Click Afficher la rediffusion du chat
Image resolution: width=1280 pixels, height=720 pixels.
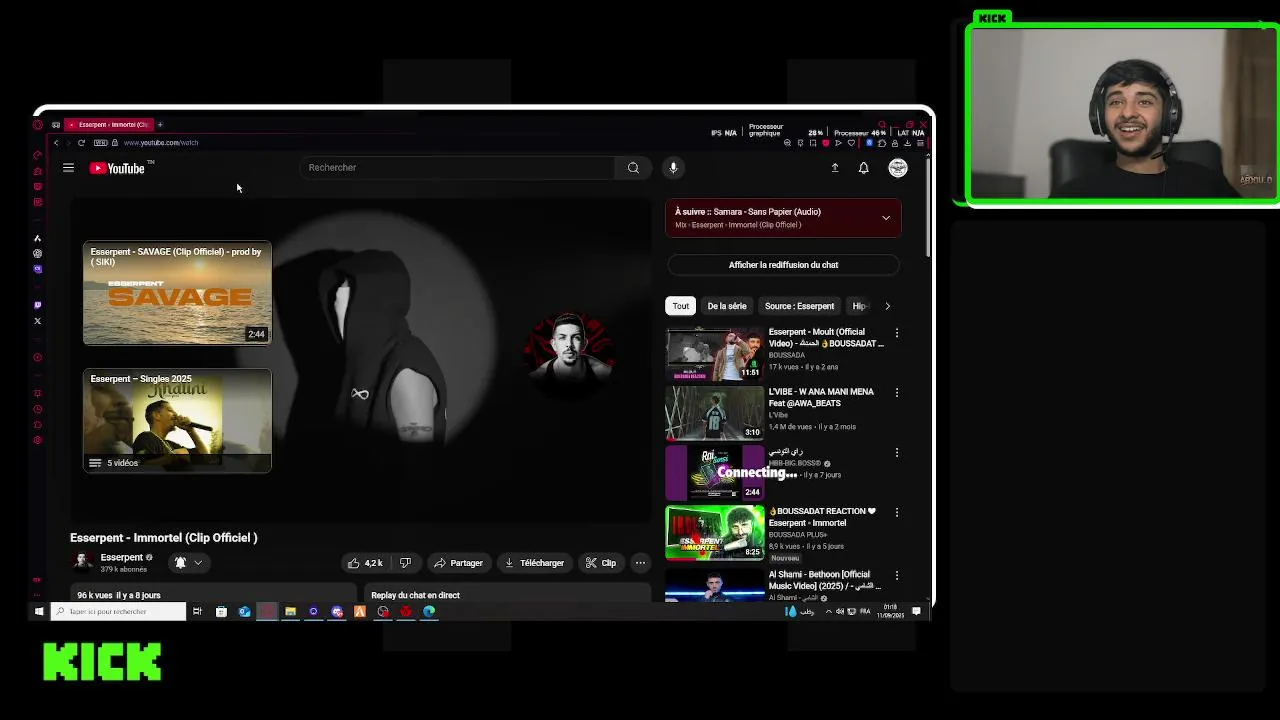click(x=783, y=265)
